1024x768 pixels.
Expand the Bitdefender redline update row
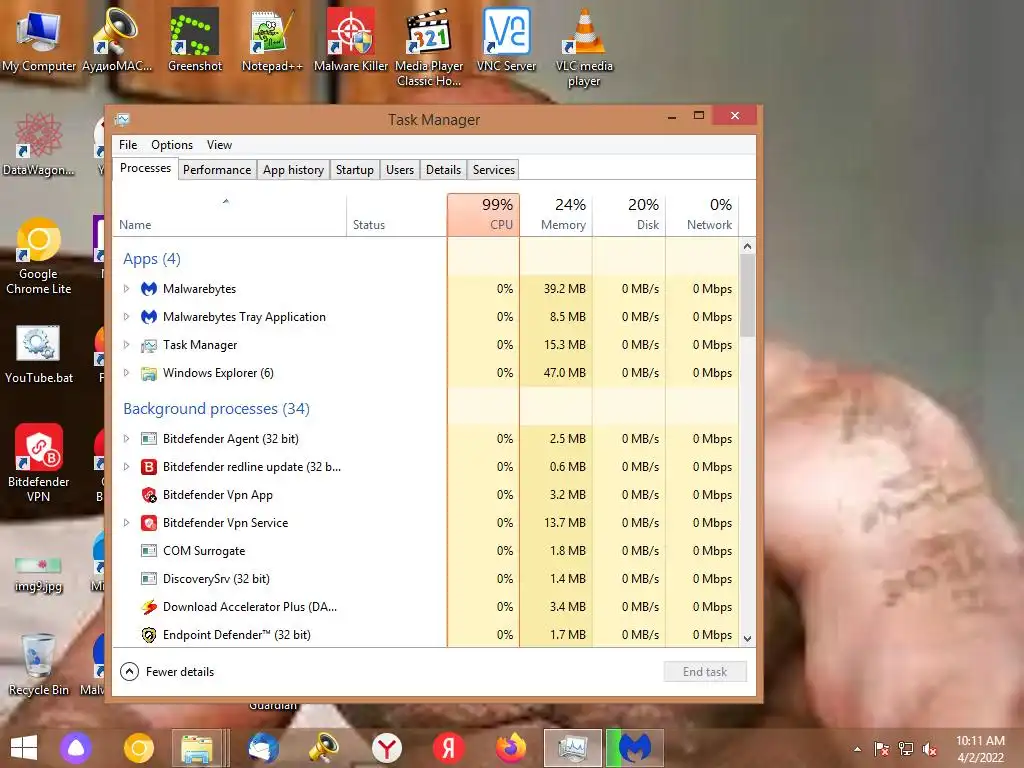(127, 467)
